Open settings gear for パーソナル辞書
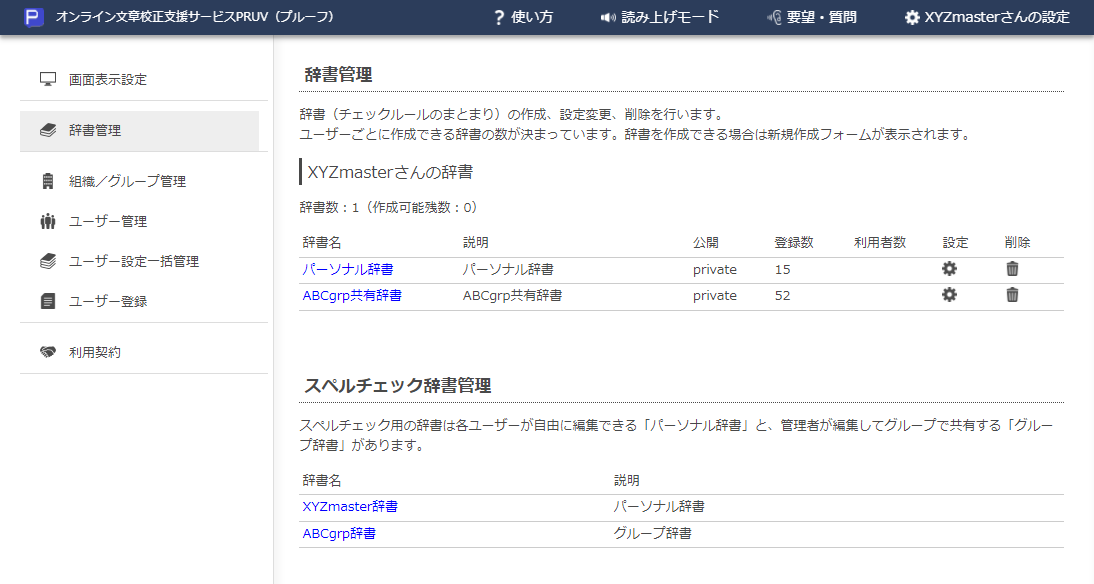 pyautogui.click(x=949, y=269)
